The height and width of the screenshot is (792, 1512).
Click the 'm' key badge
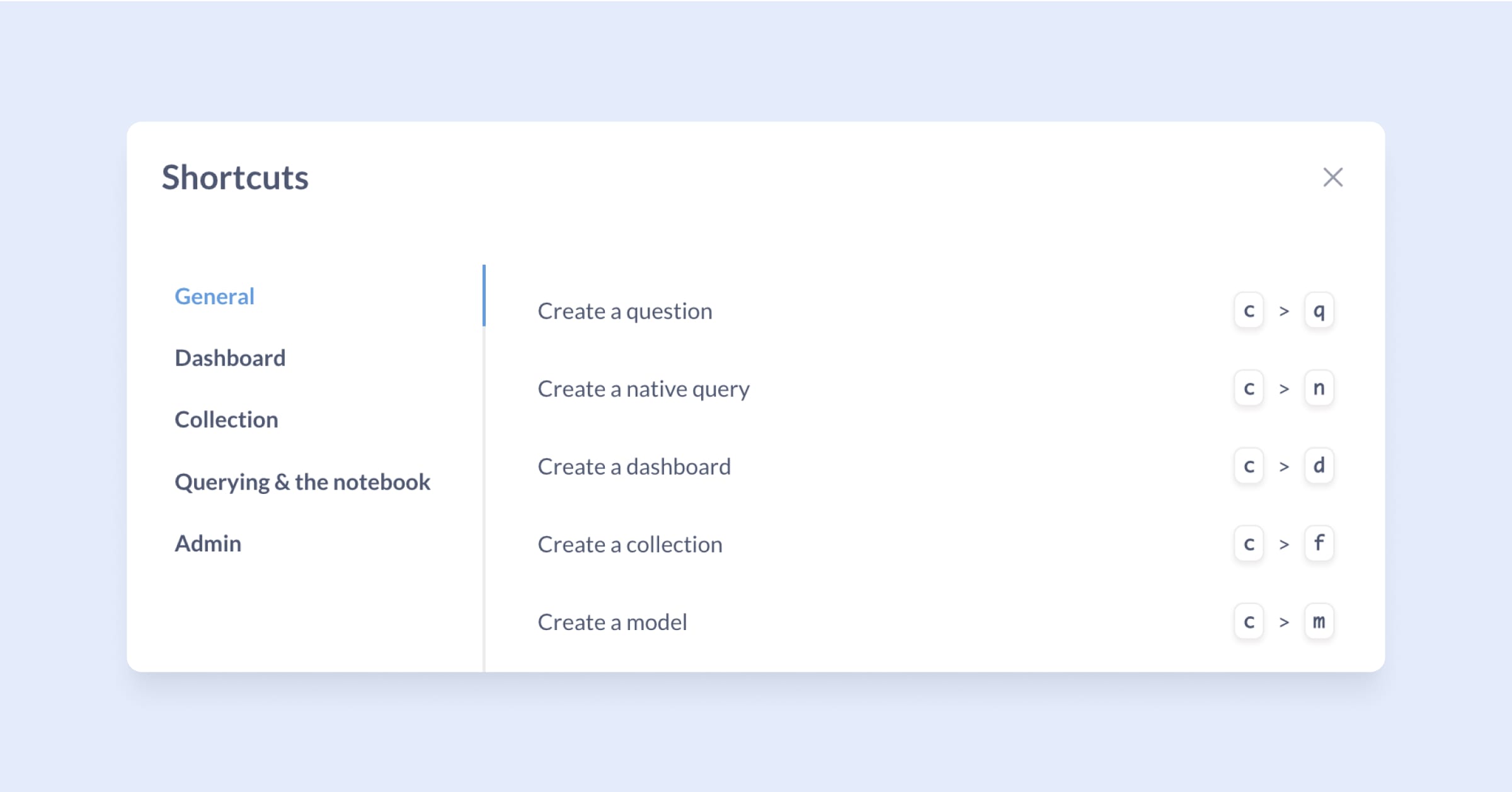coord(1319,622)
